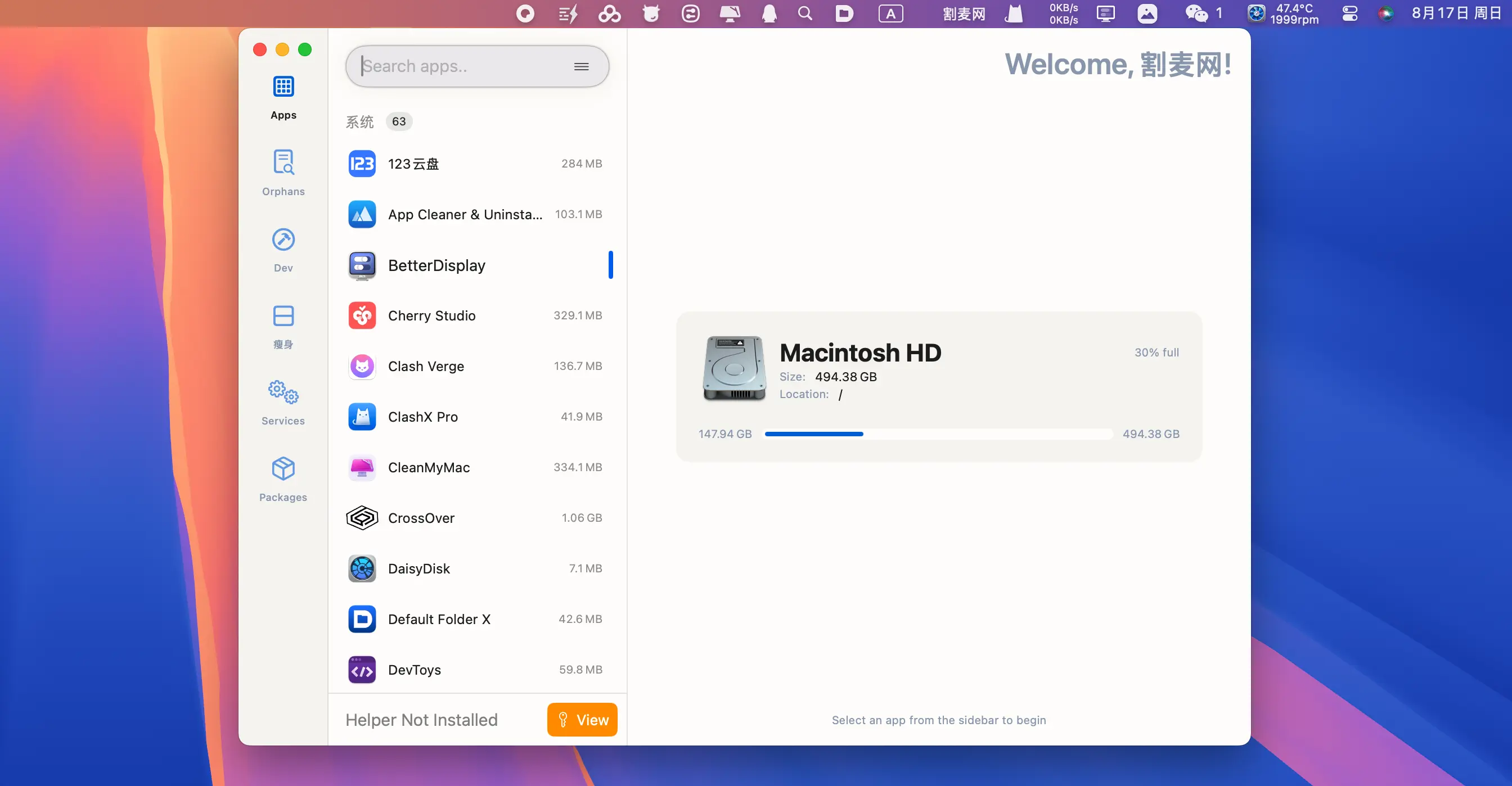Open Control Center in menu bar
The width and height of the screenshot is (1512, 786).
[1349, 13]
